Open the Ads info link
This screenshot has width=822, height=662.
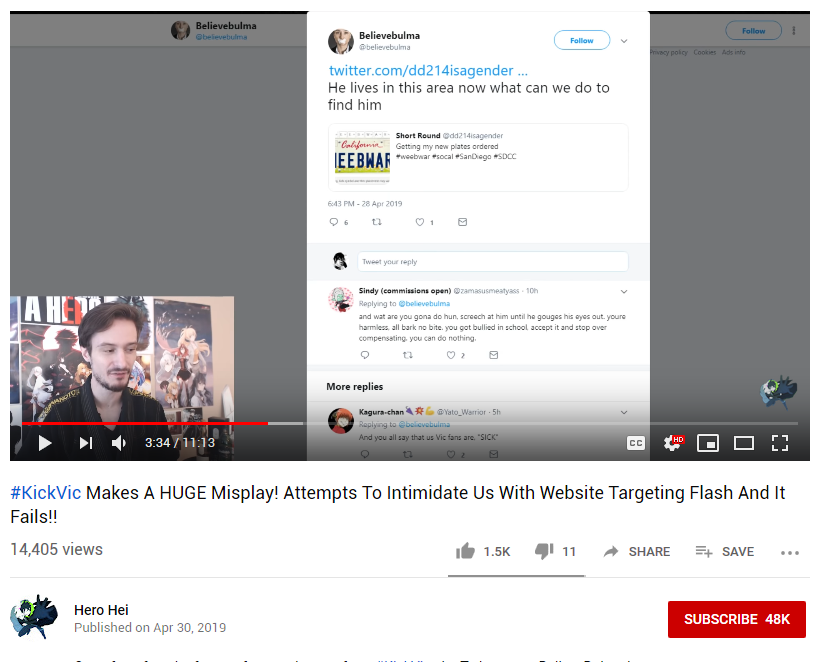(733, 52)
